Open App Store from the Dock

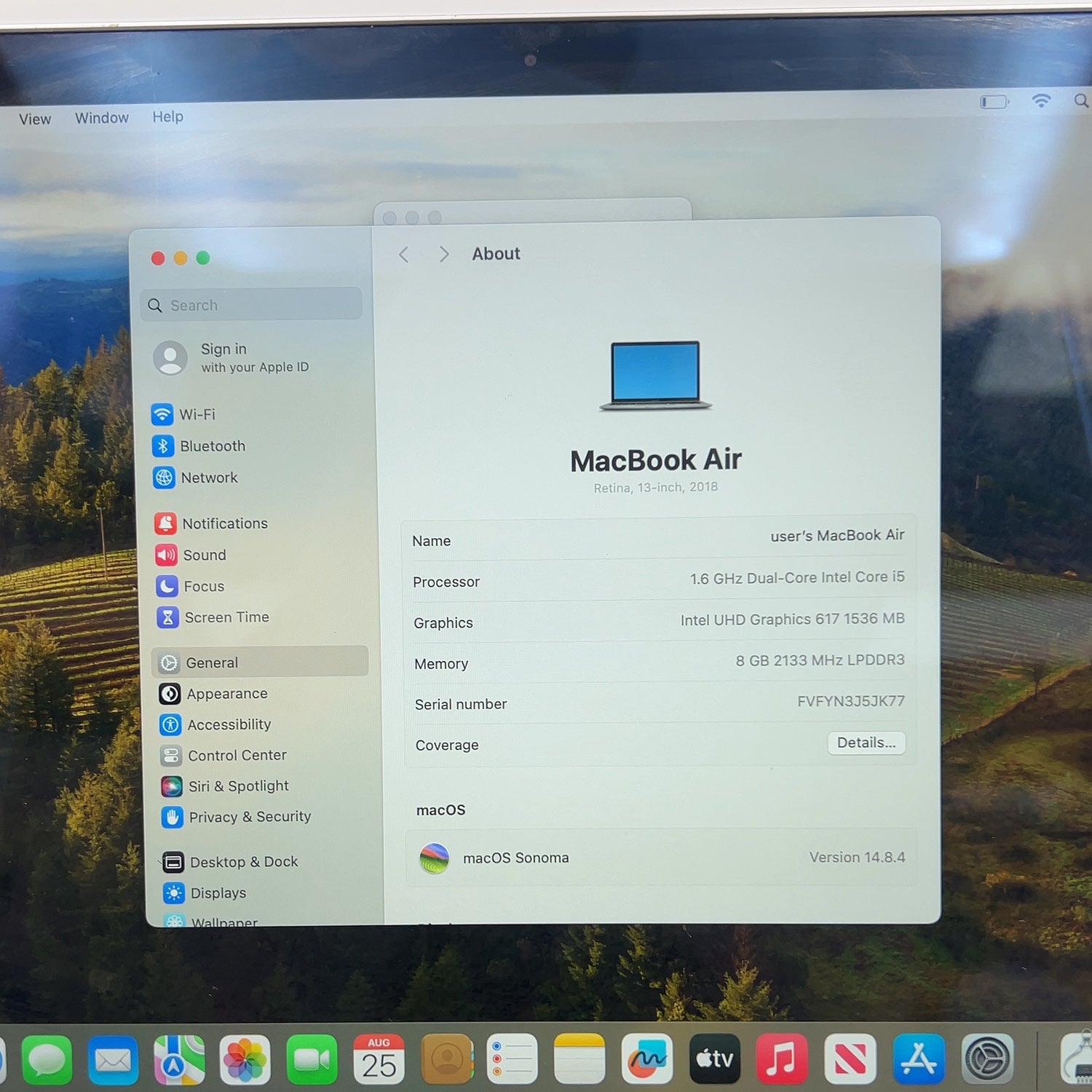click(919, 1059)
